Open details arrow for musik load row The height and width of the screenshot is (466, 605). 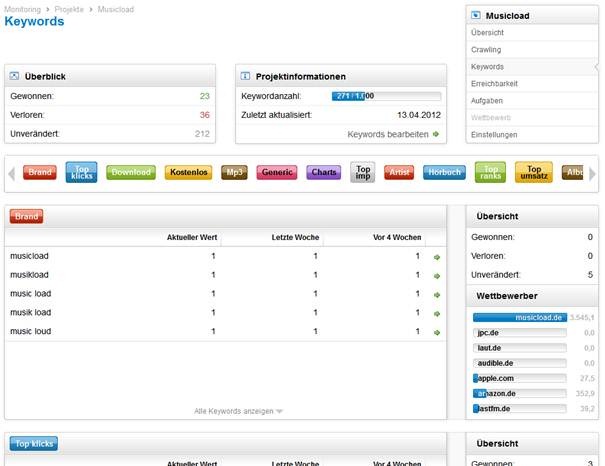(437, 314)
